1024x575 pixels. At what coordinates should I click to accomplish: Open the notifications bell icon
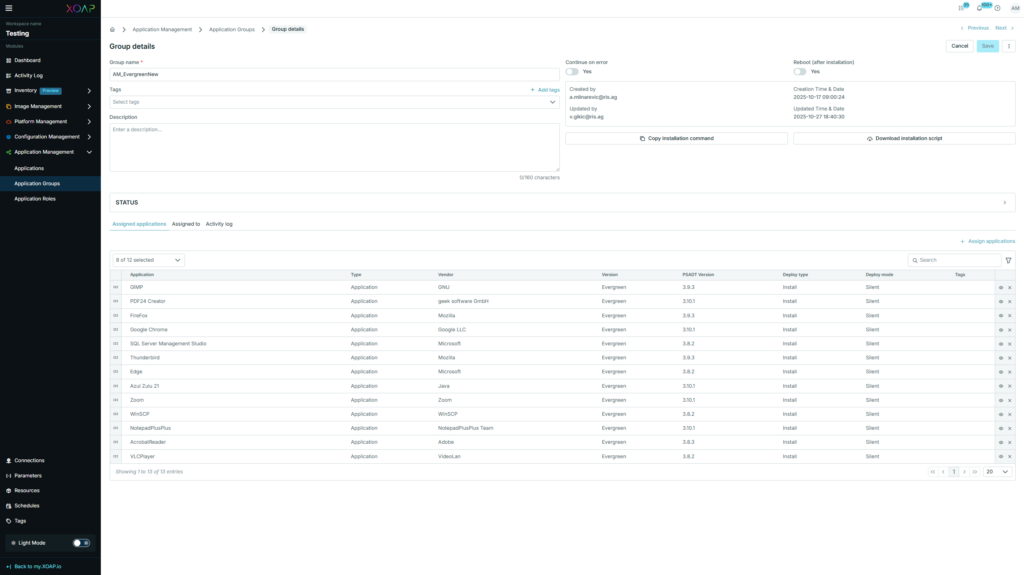pos(980,8)
